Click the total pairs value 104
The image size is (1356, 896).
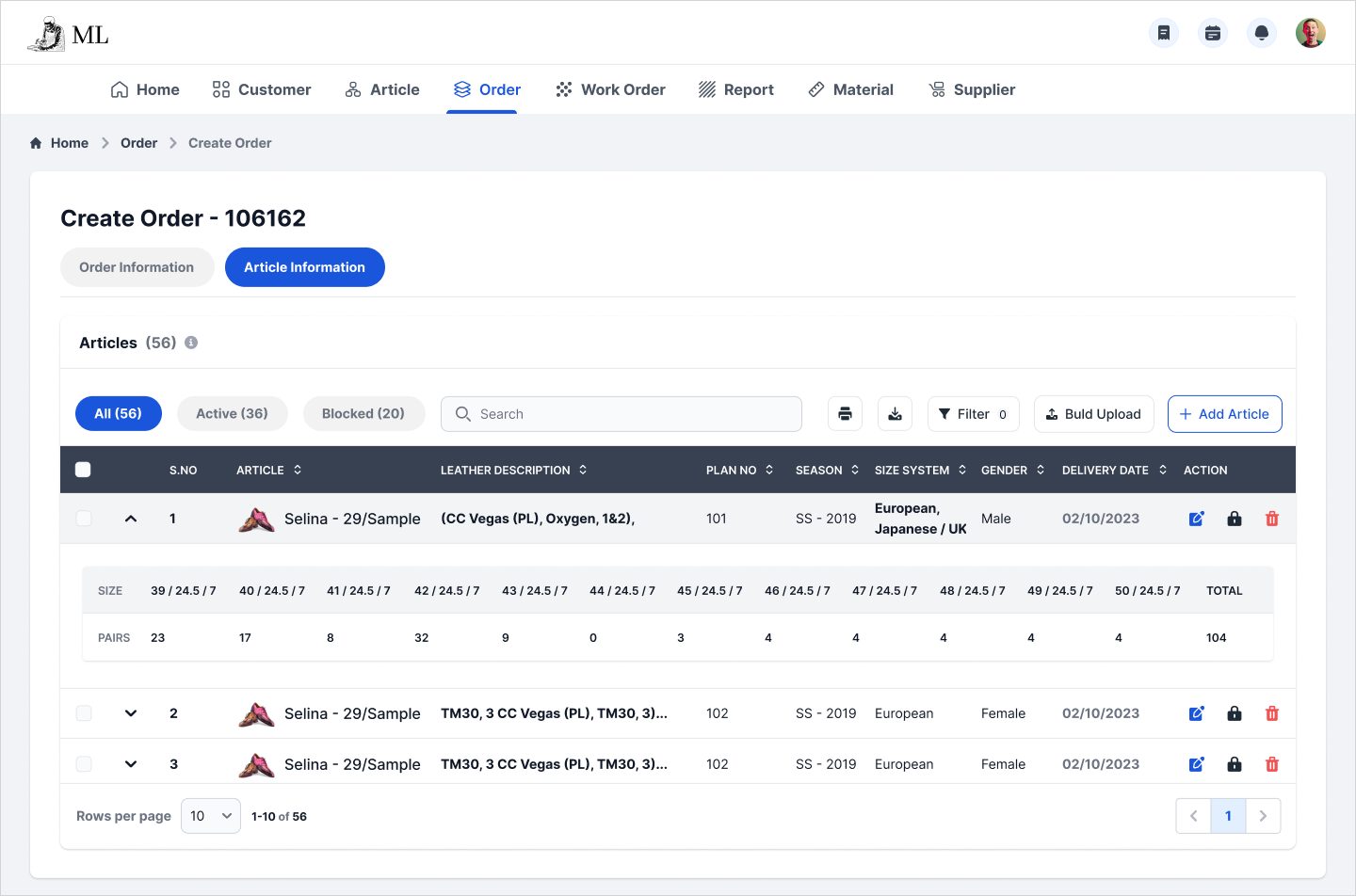(1217, 638)
